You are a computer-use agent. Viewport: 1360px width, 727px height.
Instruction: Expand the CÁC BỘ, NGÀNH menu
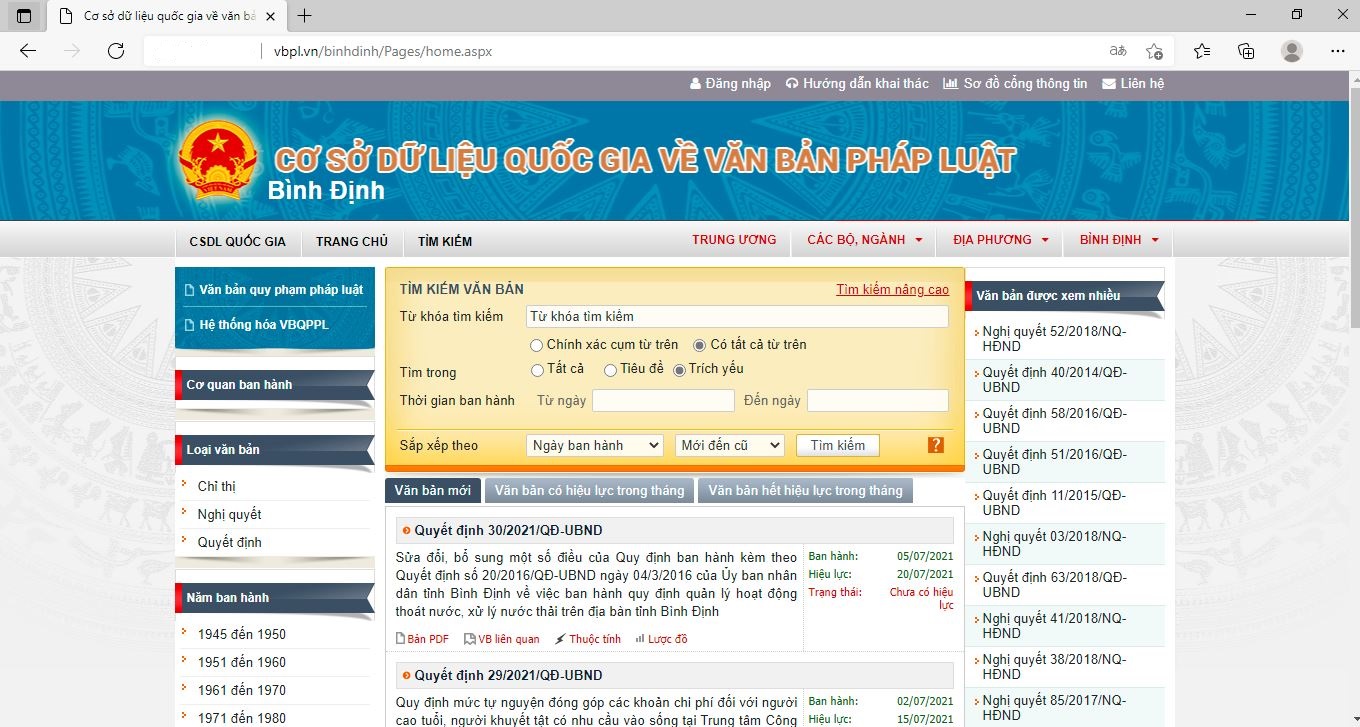coord(864,240)
